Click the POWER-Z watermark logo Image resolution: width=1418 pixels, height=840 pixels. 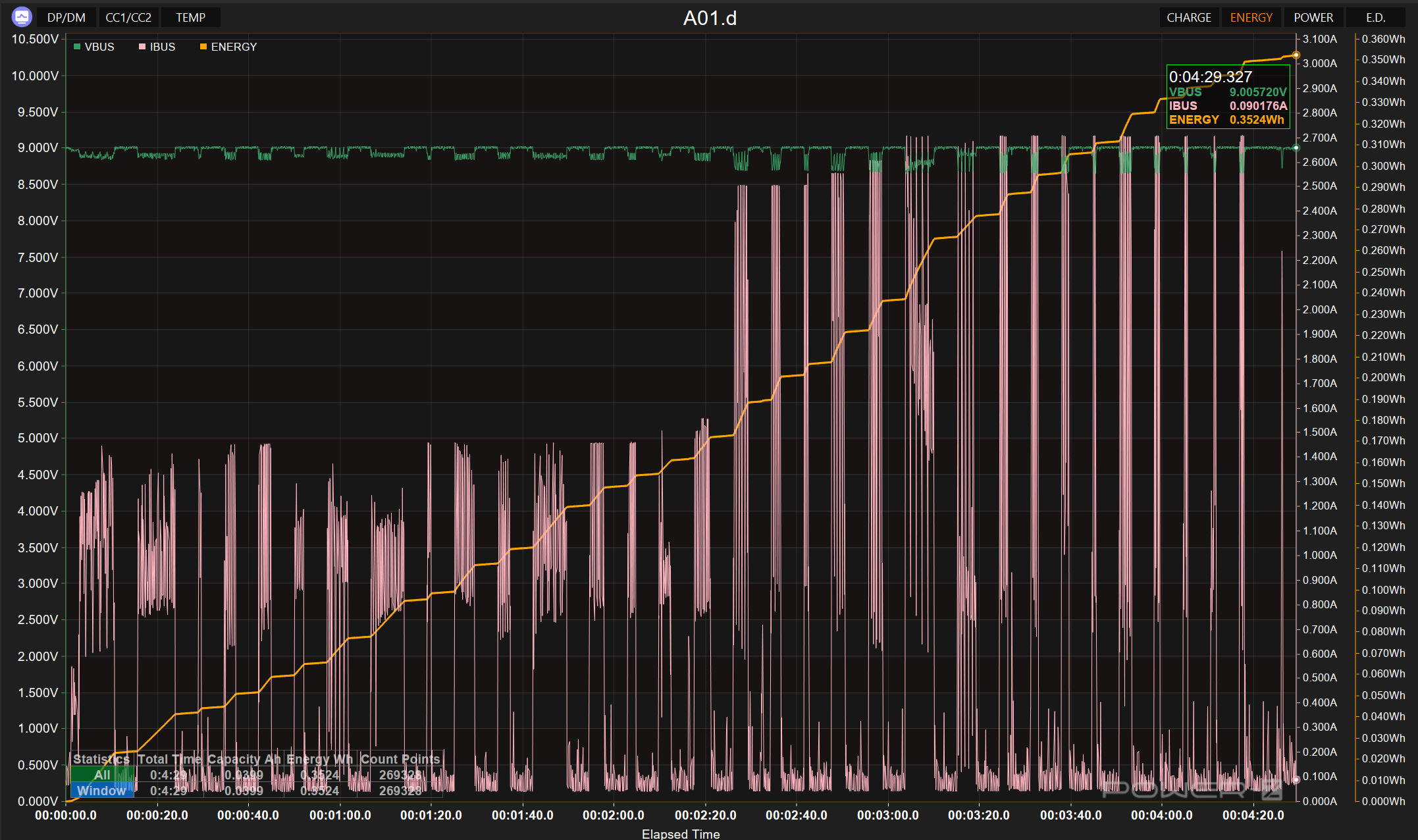tap(1192, 788)
